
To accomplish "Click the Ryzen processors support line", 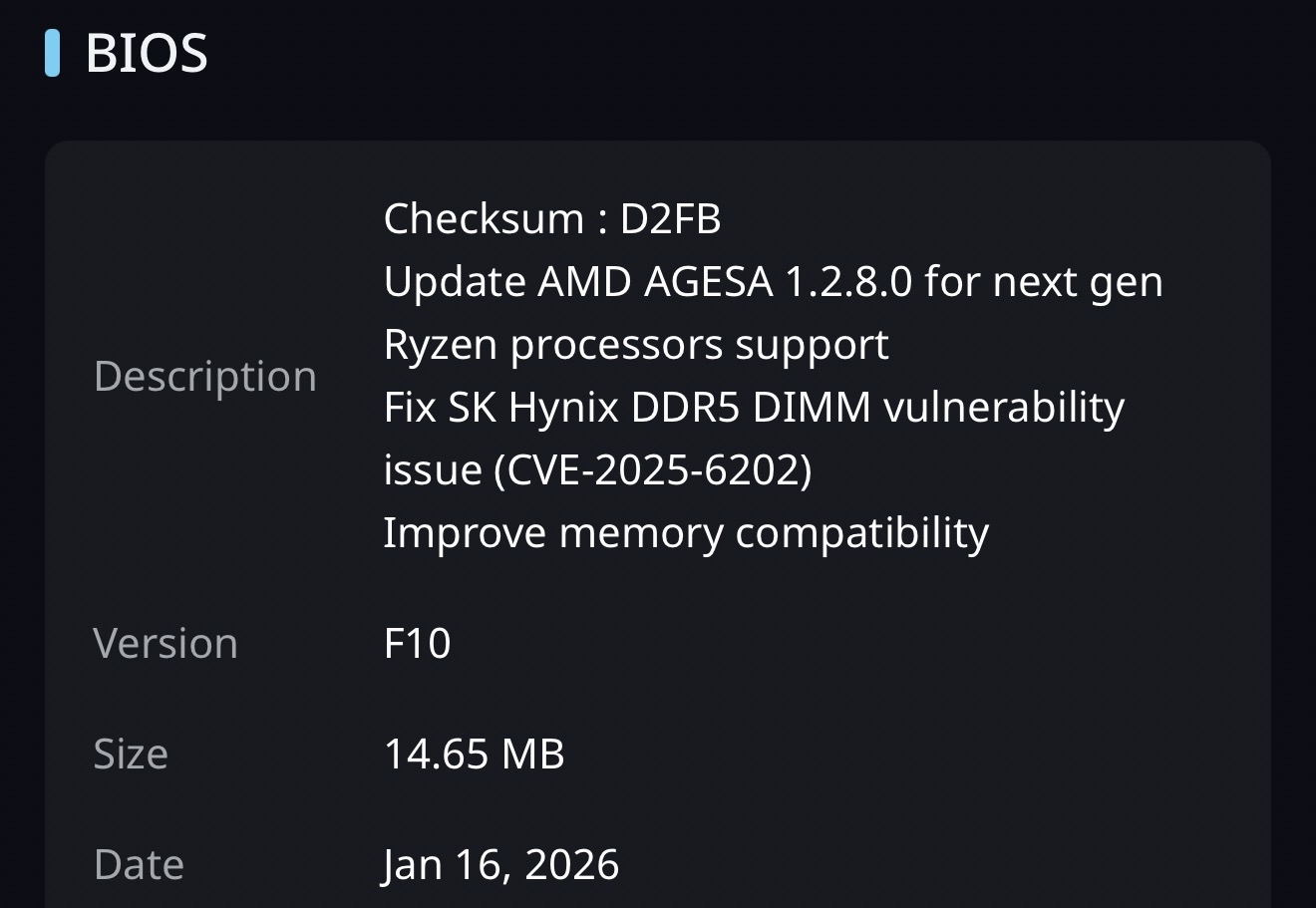I will pos(636,345).
